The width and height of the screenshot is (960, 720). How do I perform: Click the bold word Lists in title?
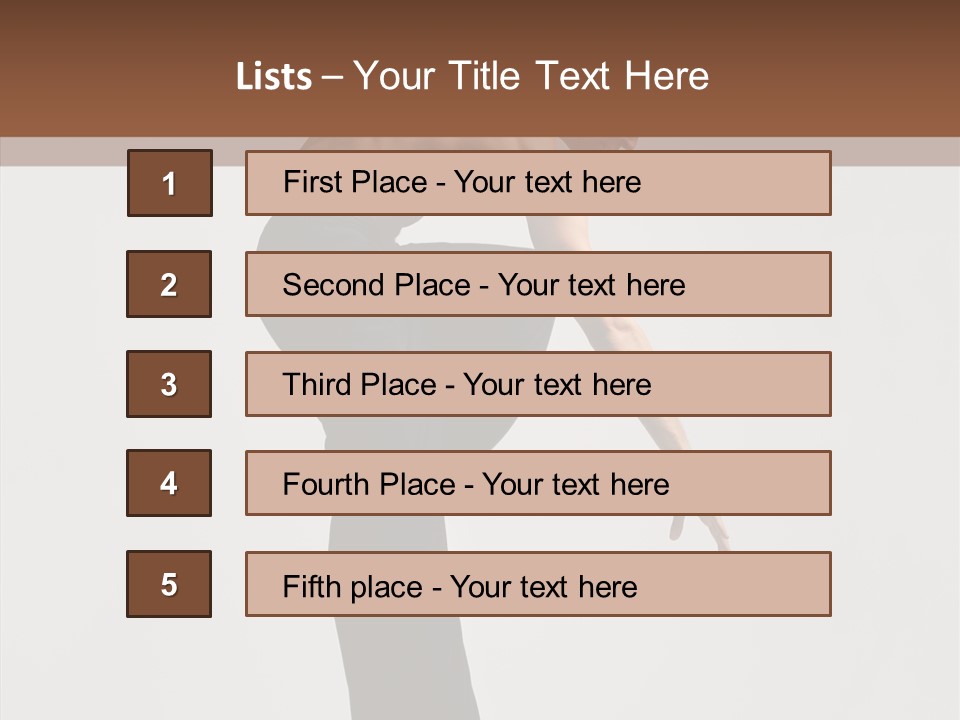(x=274, y=77)
